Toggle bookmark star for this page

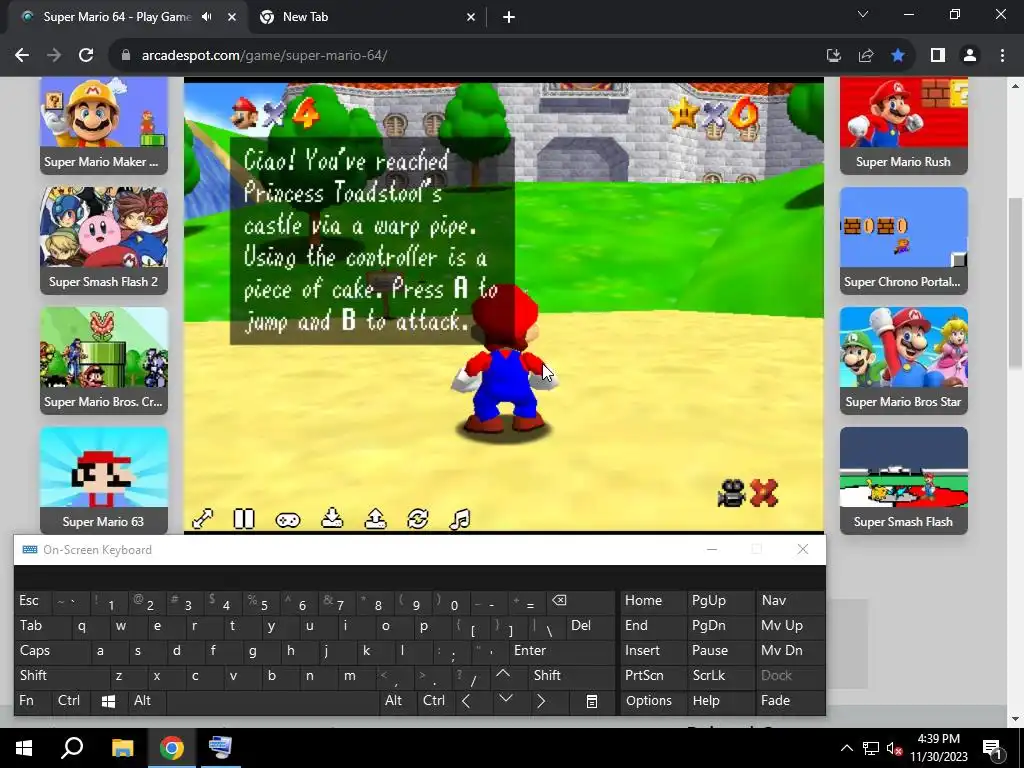[898, 56]
